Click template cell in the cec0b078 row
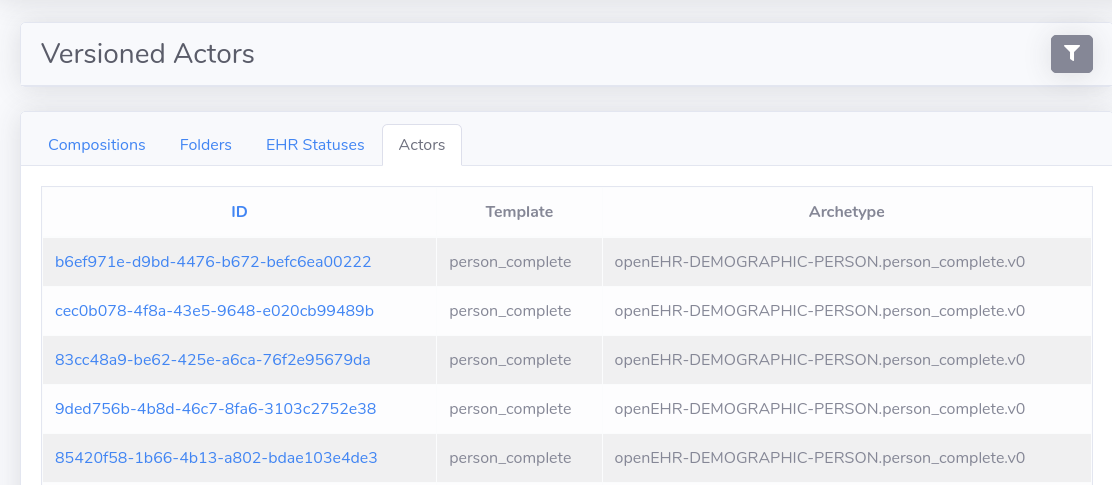This screenshot has height=485, width=1112. pyautogui.click(x=510, y=311)
